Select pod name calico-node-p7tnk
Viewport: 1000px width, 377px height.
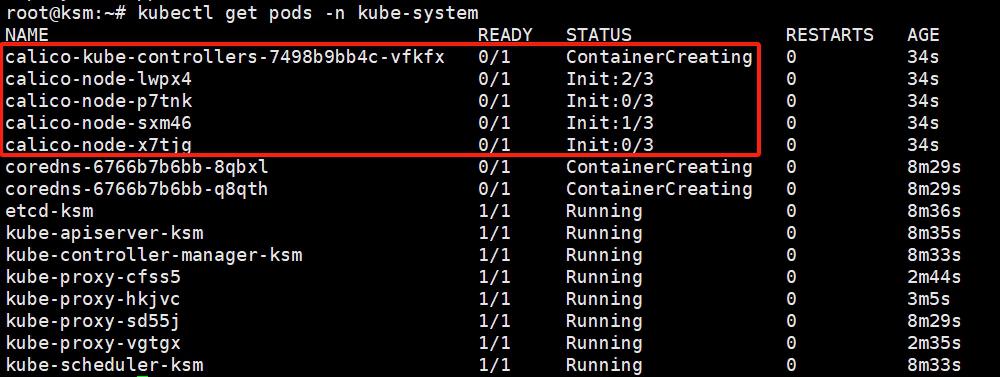pos(98,101)
